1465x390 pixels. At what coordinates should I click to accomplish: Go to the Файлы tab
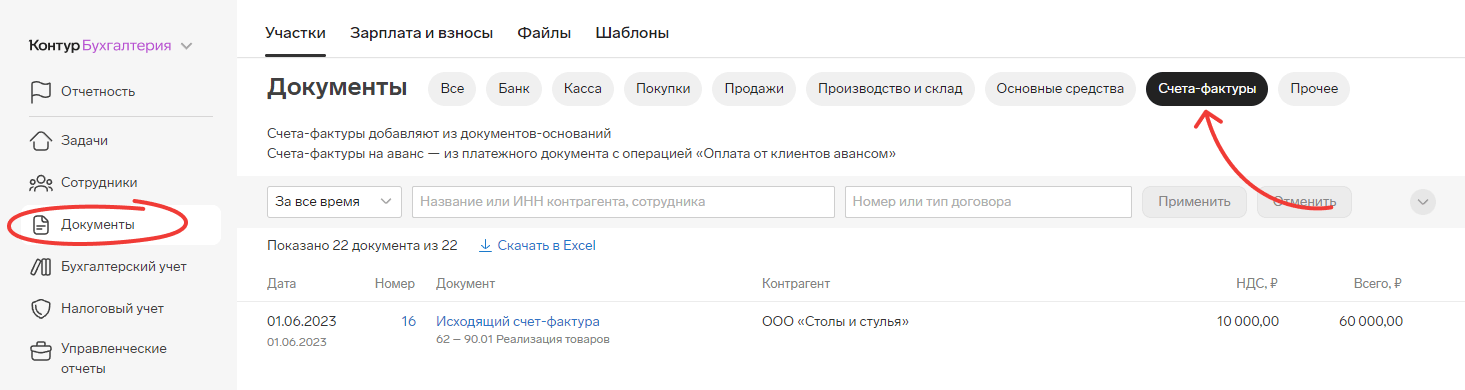[x=544, y=33]
